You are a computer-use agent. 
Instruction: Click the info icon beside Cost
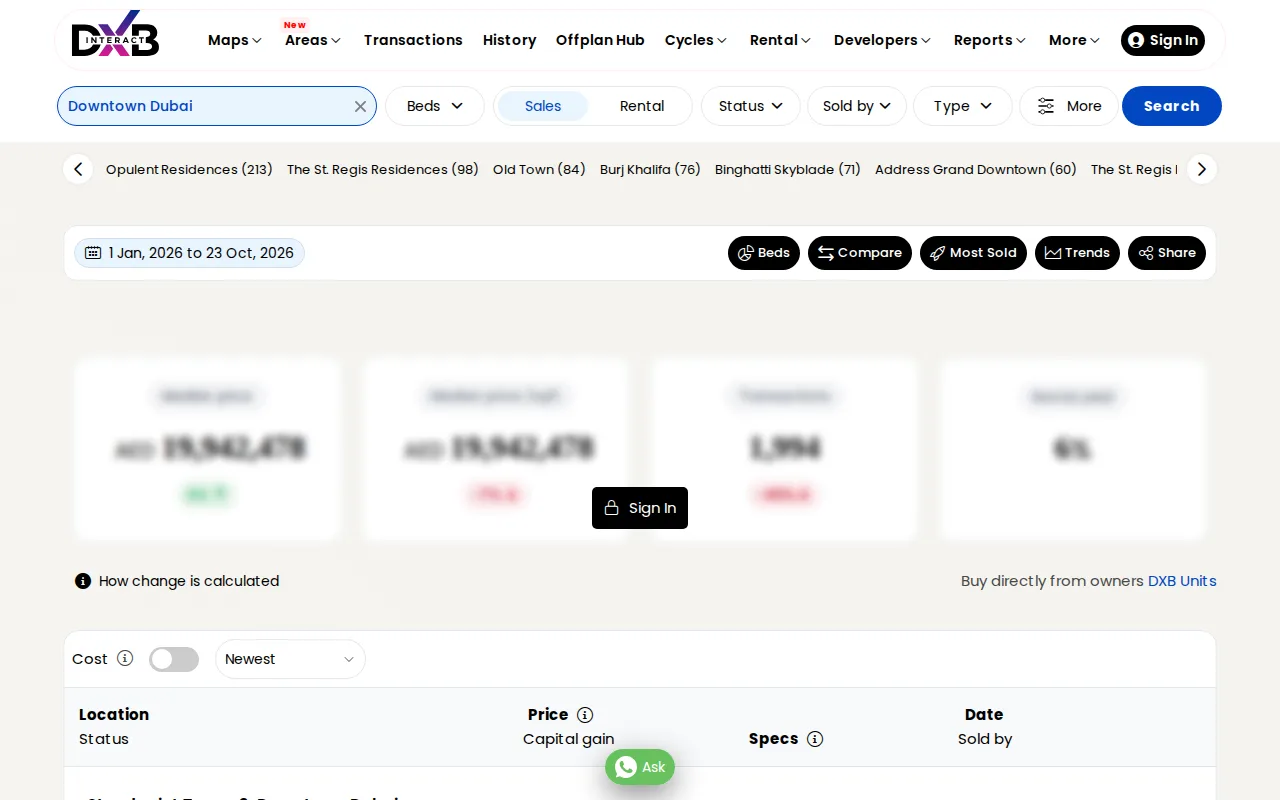click(x=125, y=658)
